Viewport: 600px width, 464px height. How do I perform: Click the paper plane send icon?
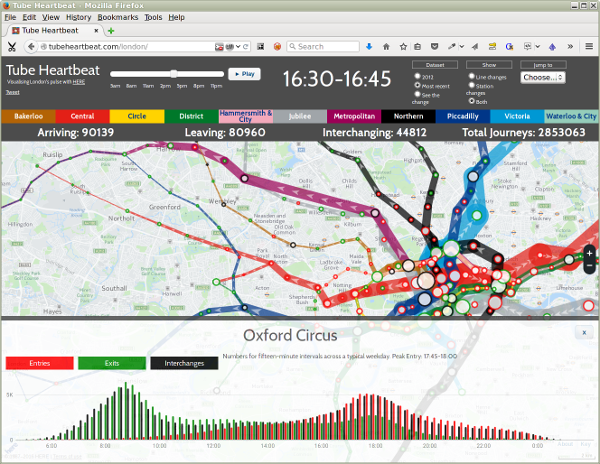click(x=475, y=47)
